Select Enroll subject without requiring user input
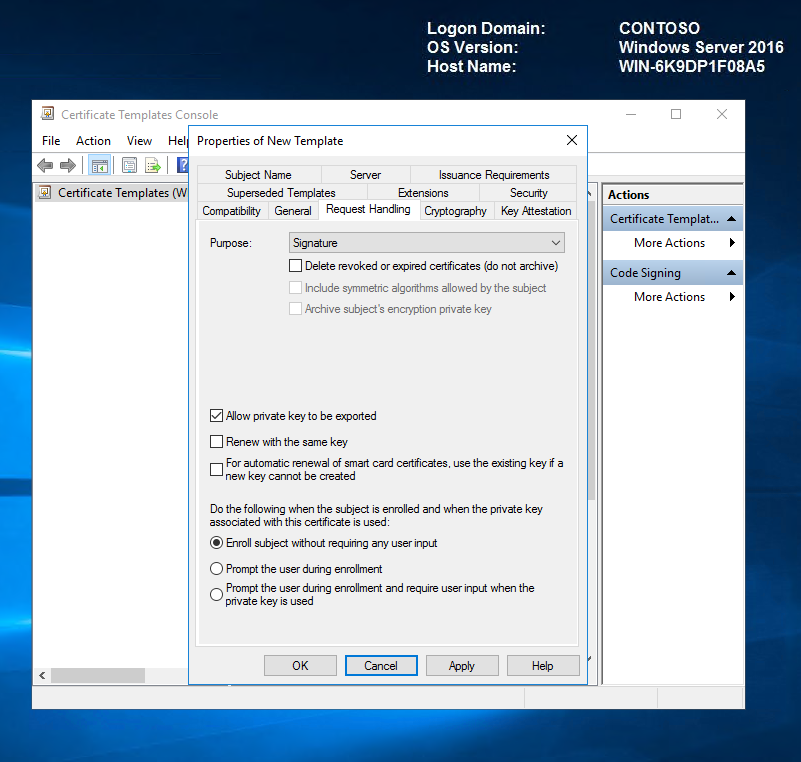Image resolution: width=801 pixels, height=762 pixels. click(217, 542)
